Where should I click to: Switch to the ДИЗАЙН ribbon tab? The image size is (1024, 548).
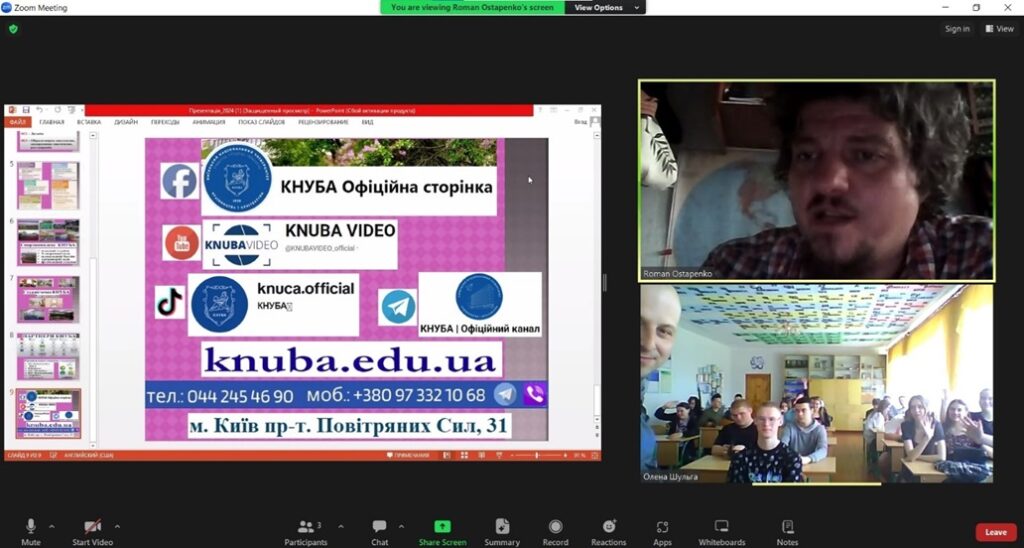126,122
